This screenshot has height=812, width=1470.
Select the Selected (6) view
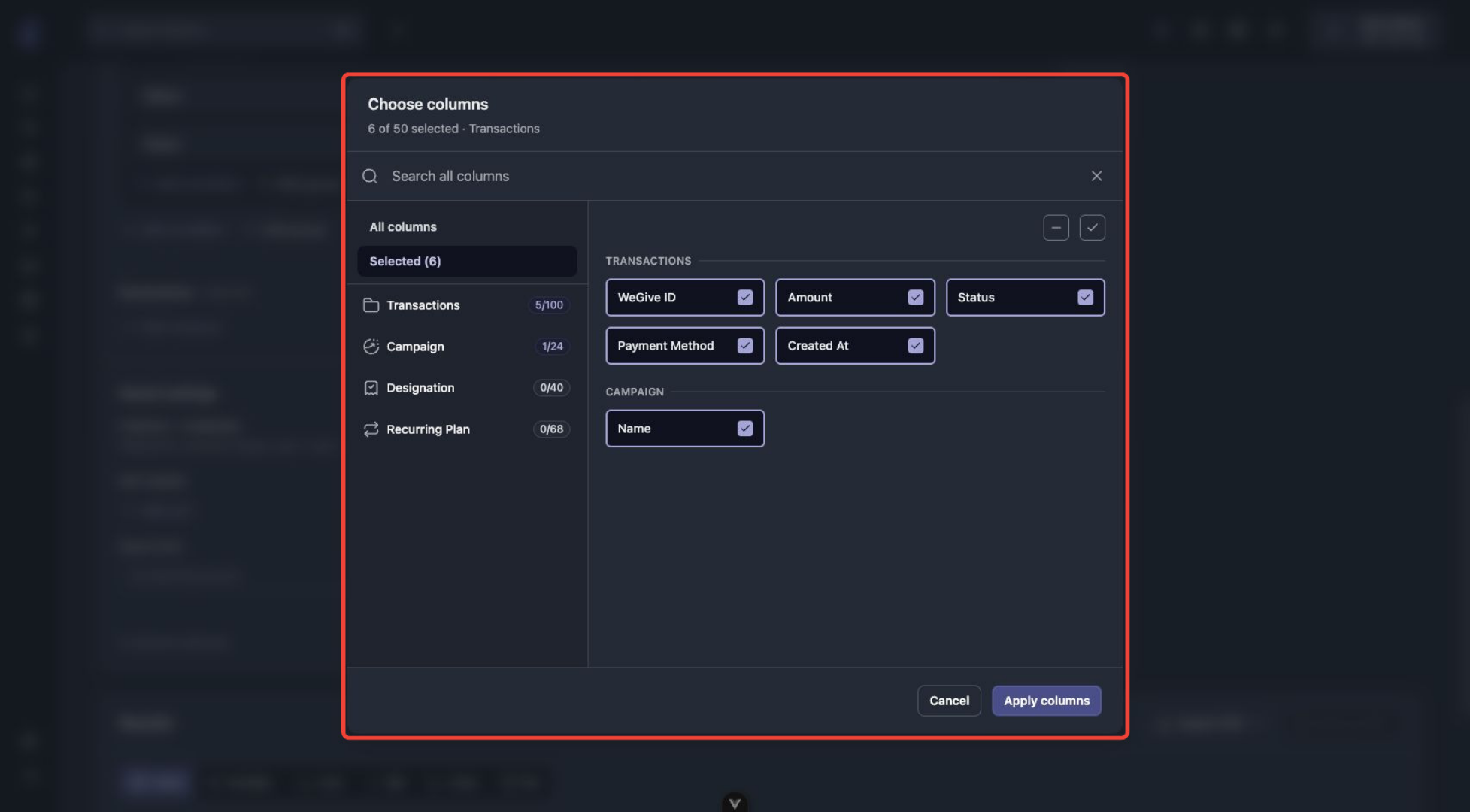467,262
